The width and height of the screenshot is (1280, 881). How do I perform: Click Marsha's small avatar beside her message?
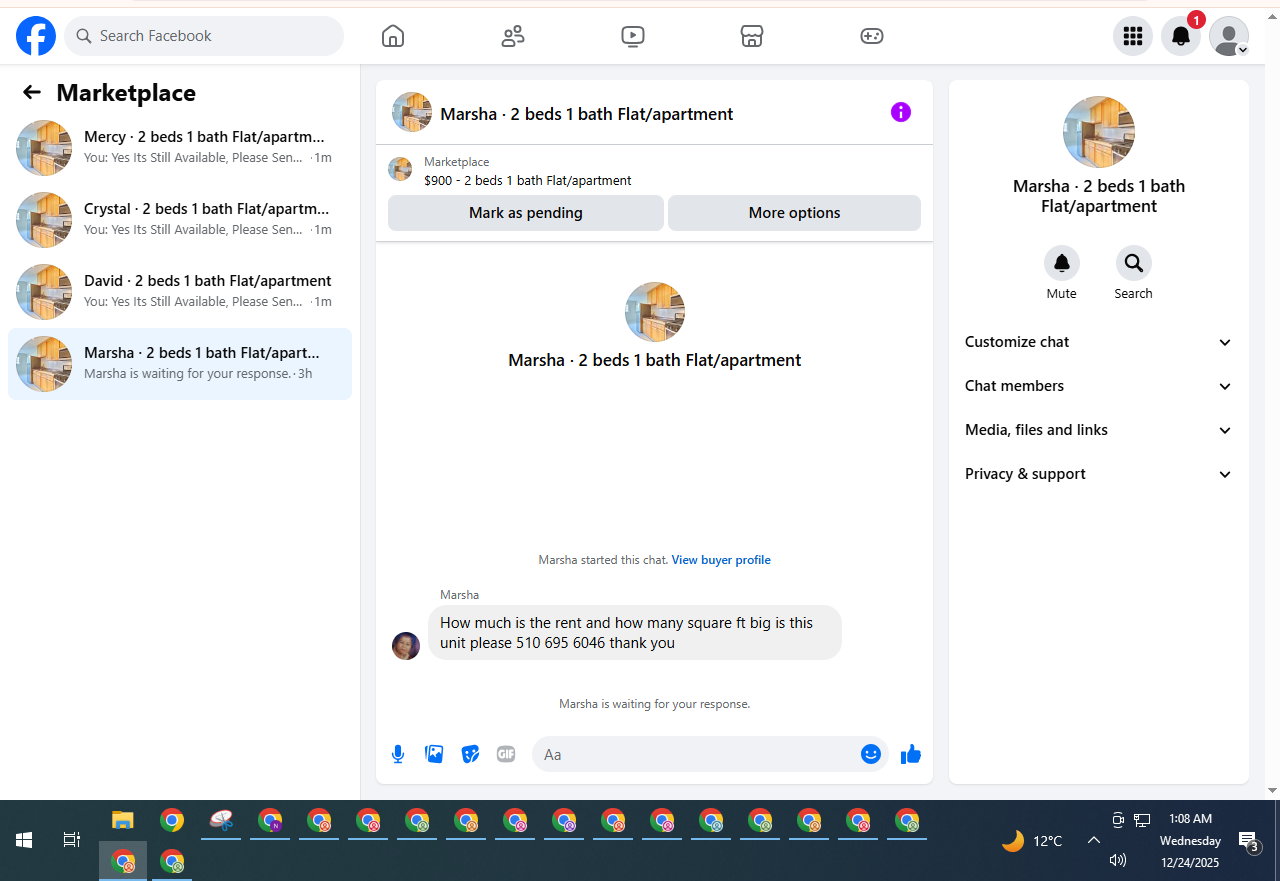click(406, 645)
